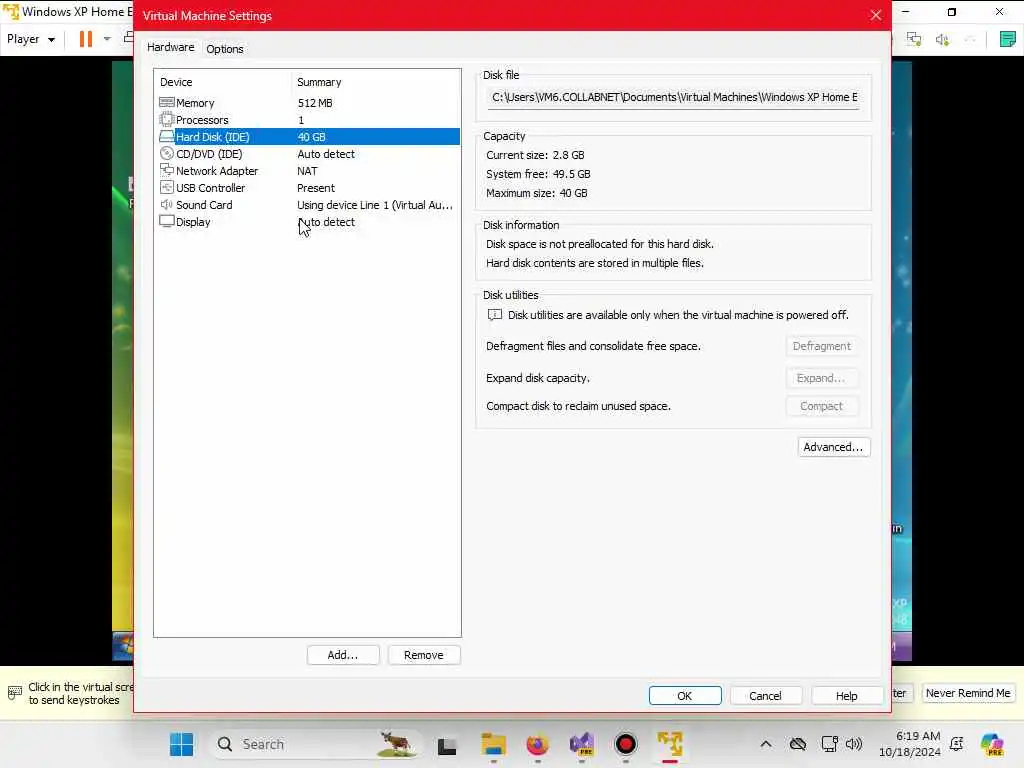The width and height of the screenshot is (1024, 768).
Task: Click the Hard Disk (IDE) icon
Action: pyautogui.click(x=167, y=136)
